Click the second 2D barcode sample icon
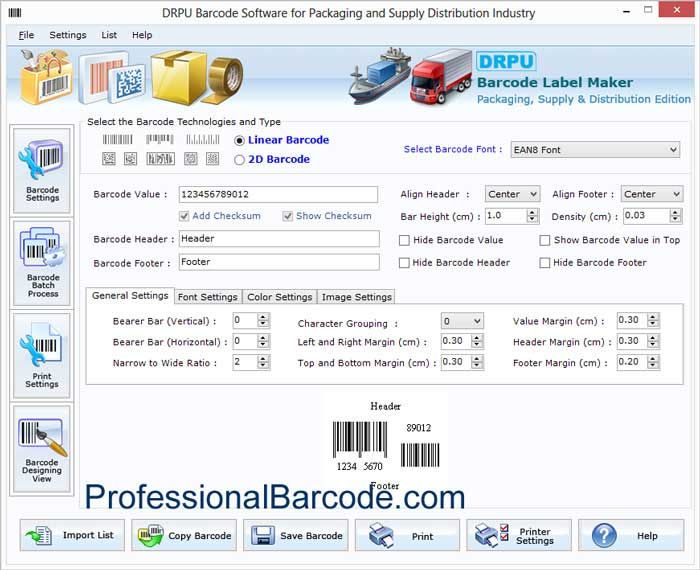Screen dimensions: 700x570 pos(130,158)
